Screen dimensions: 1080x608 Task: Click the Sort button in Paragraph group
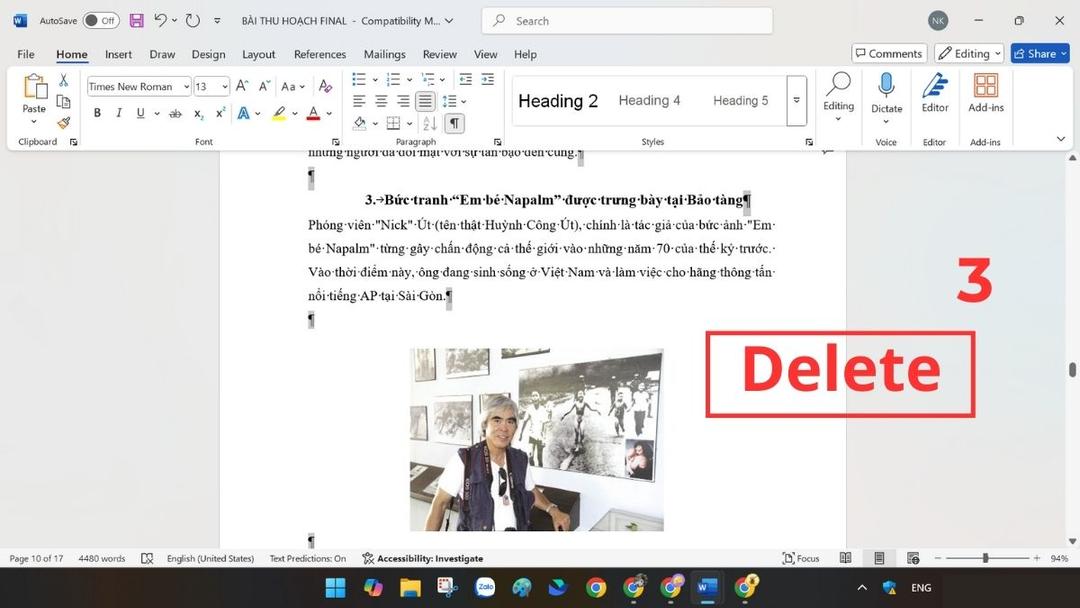428,123
